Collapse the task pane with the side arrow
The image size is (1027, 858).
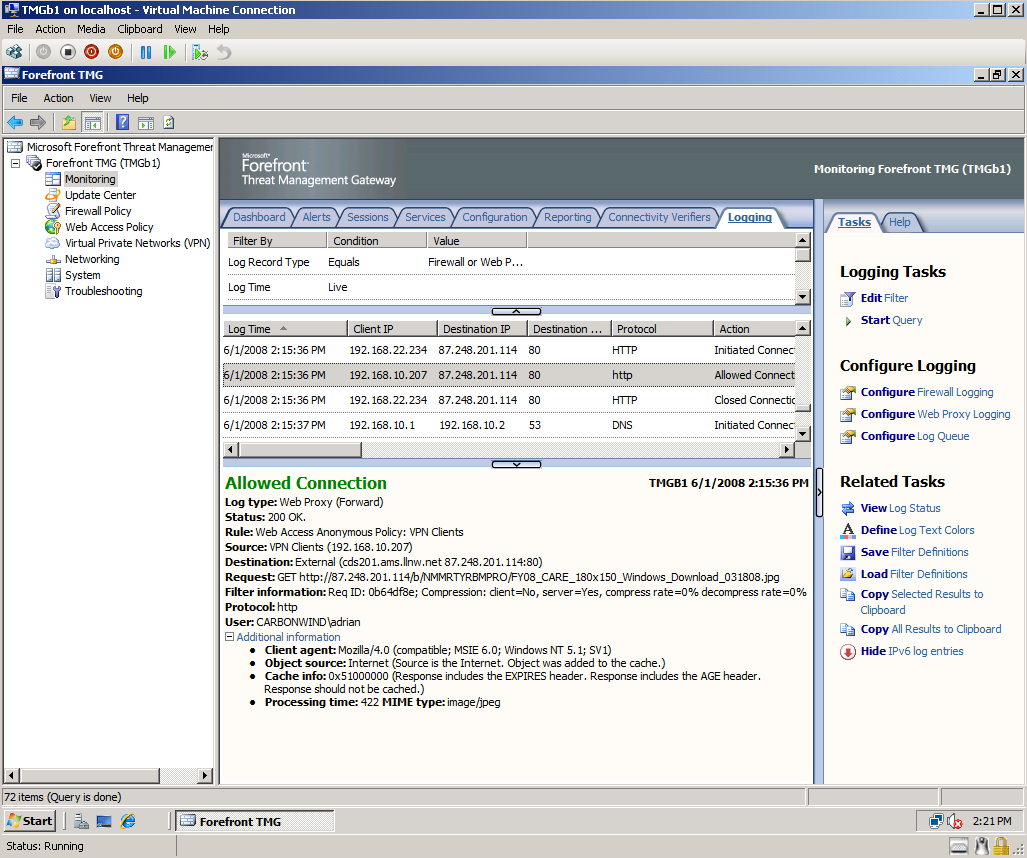[x=819, y=493]
